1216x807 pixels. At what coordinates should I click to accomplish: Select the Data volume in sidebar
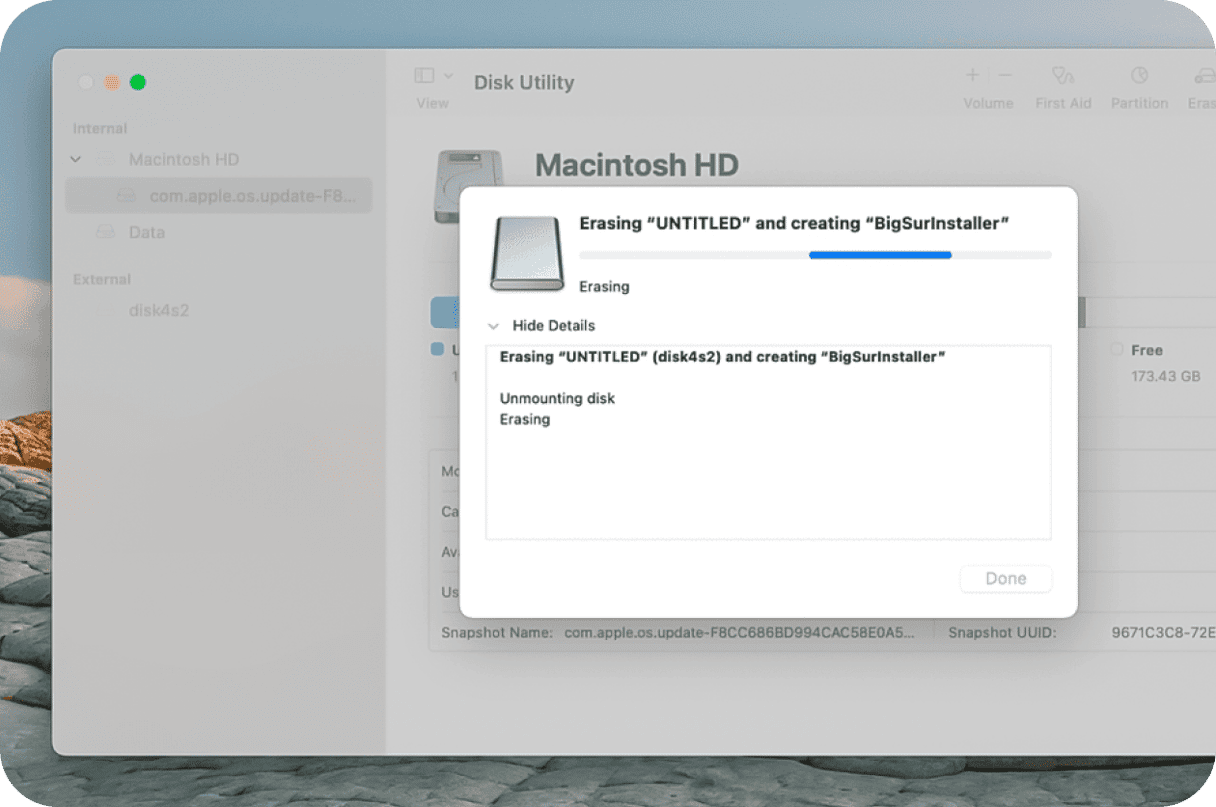[147, 232]
